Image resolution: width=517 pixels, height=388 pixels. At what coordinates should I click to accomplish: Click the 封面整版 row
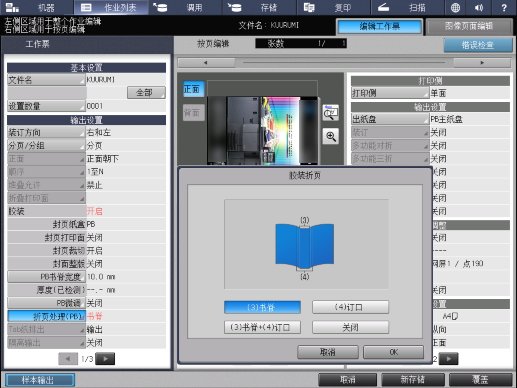[x=87, y=264]
